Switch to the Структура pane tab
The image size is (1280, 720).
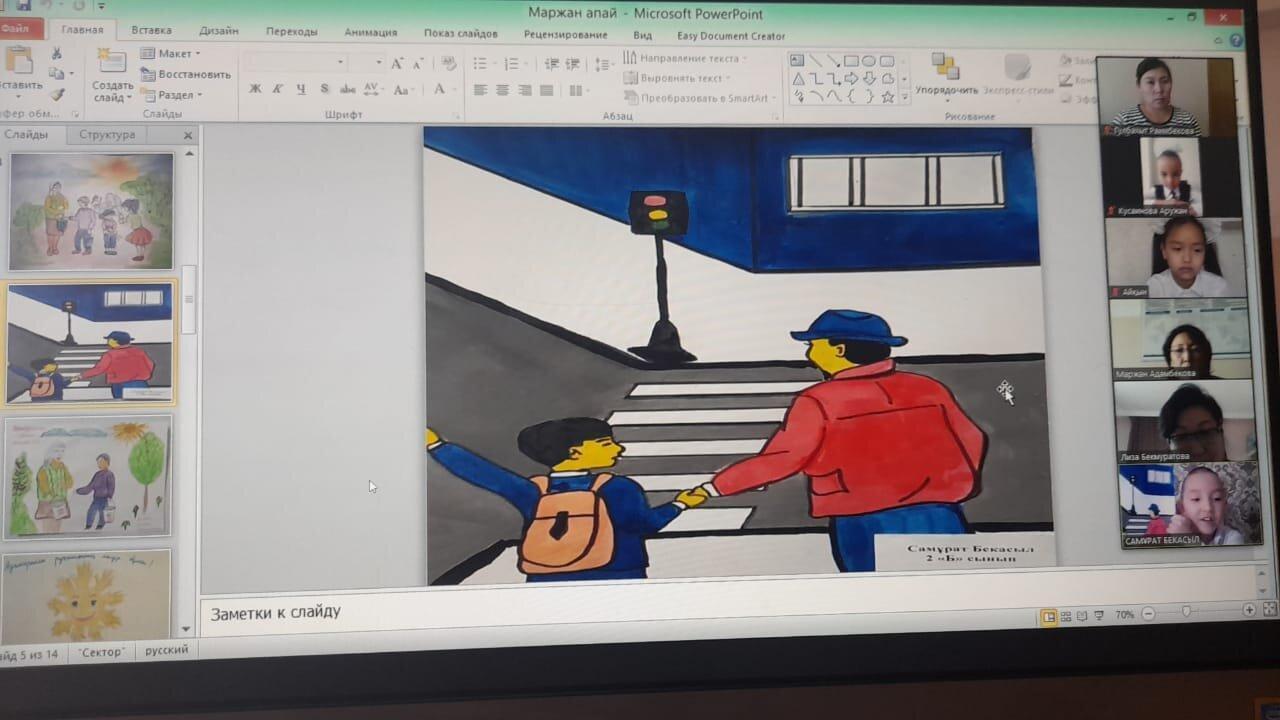[x=107, y=135]
